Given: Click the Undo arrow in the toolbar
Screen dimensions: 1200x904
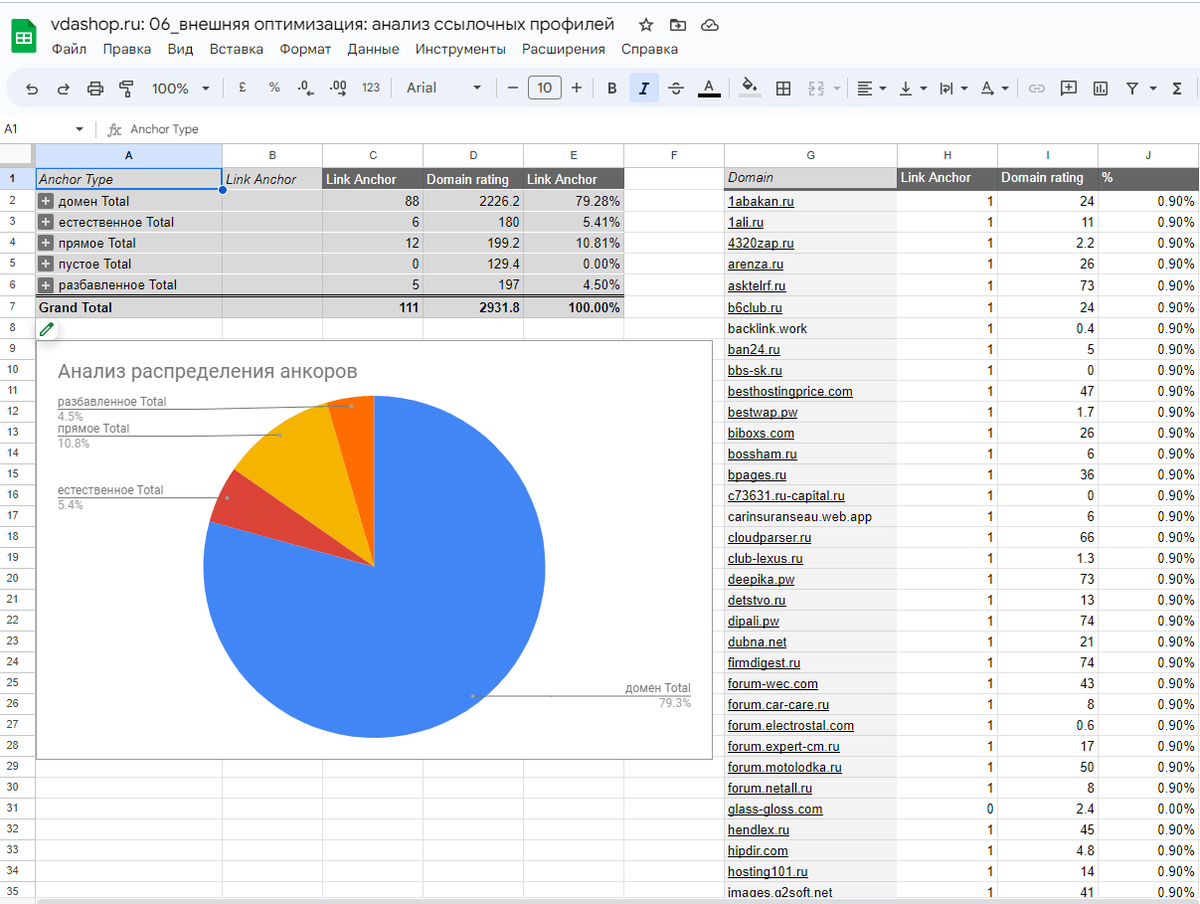Looking at the screenshot, I should [32, 88].
